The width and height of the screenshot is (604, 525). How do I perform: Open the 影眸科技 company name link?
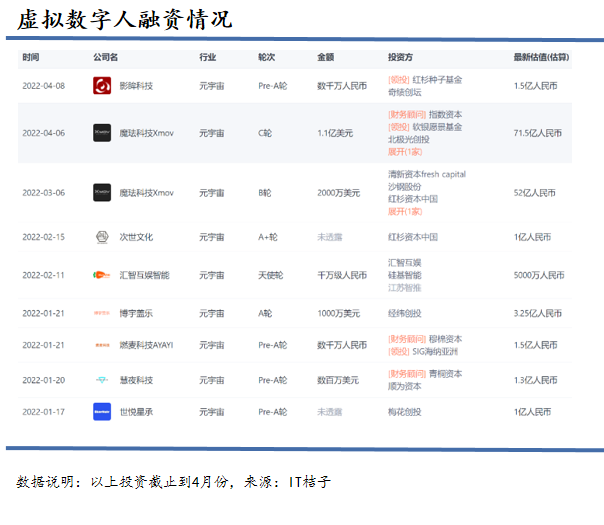pos(136,86)
